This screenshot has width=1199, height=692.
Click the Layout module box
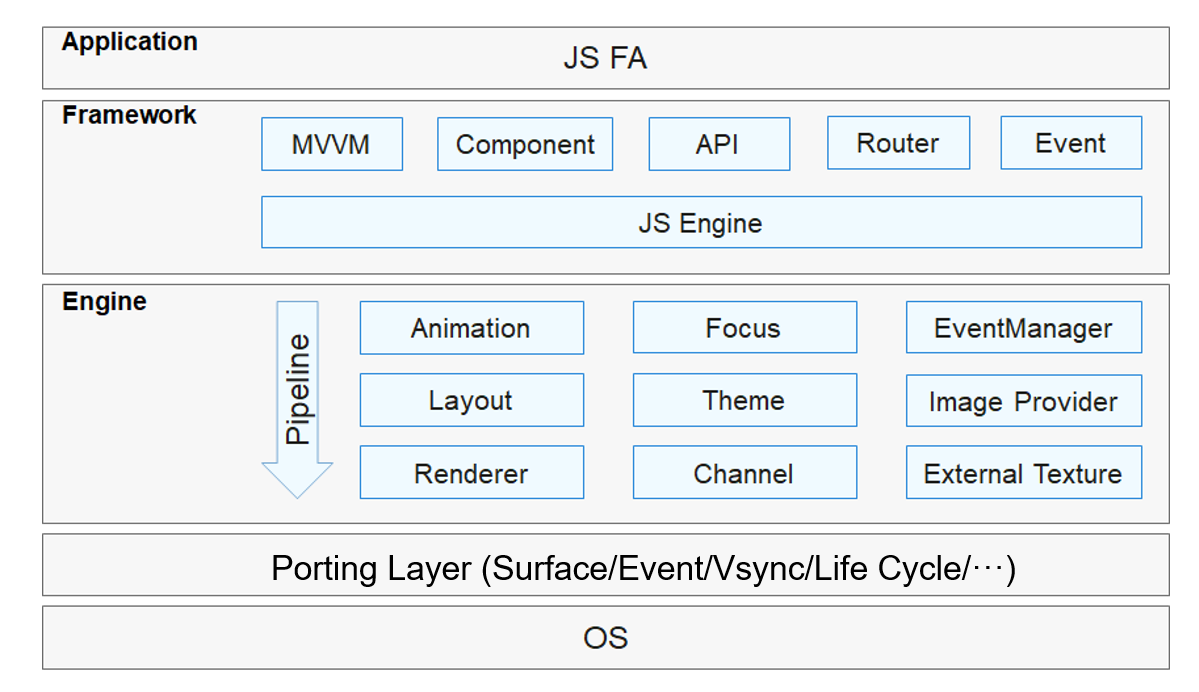(x=471, y=400)
